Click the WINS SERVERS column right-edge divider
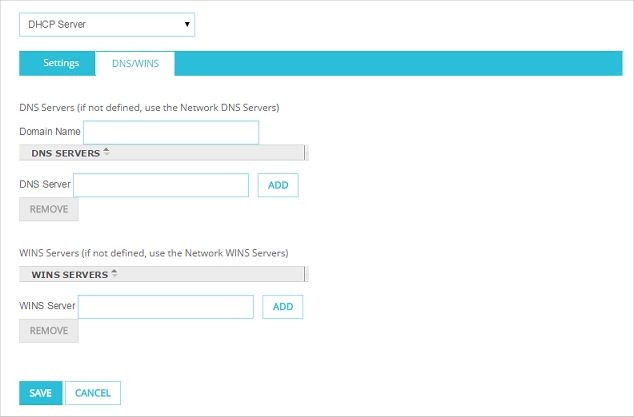The image size is (634, 417). tap(305, 274)
